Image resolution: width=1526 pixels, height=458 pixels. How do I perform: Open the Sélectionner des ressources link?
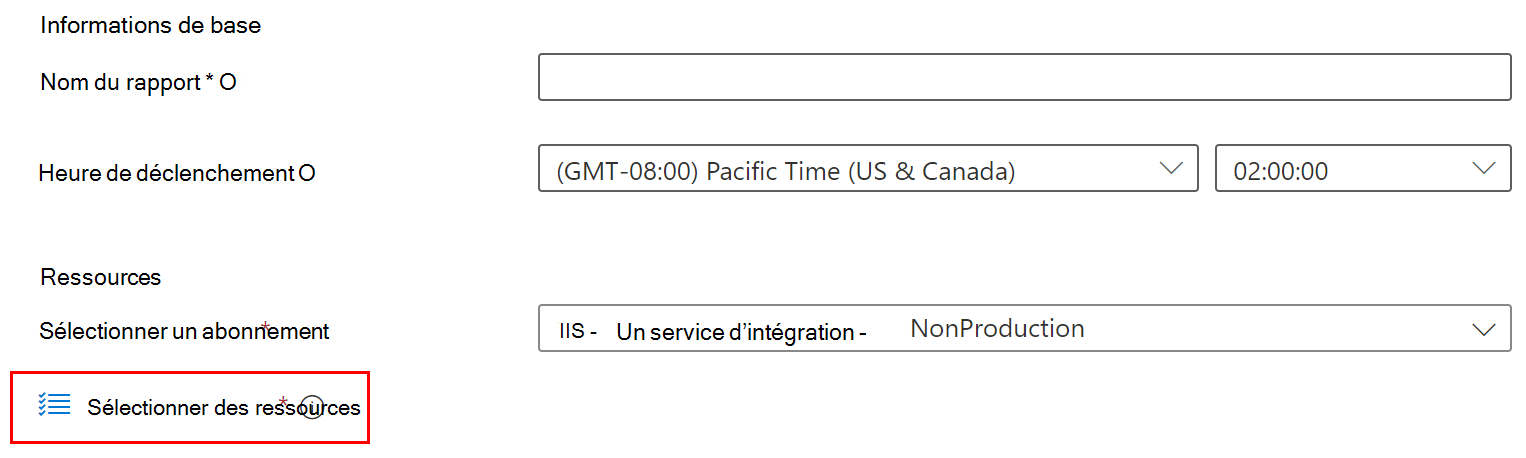click(223, 408)
